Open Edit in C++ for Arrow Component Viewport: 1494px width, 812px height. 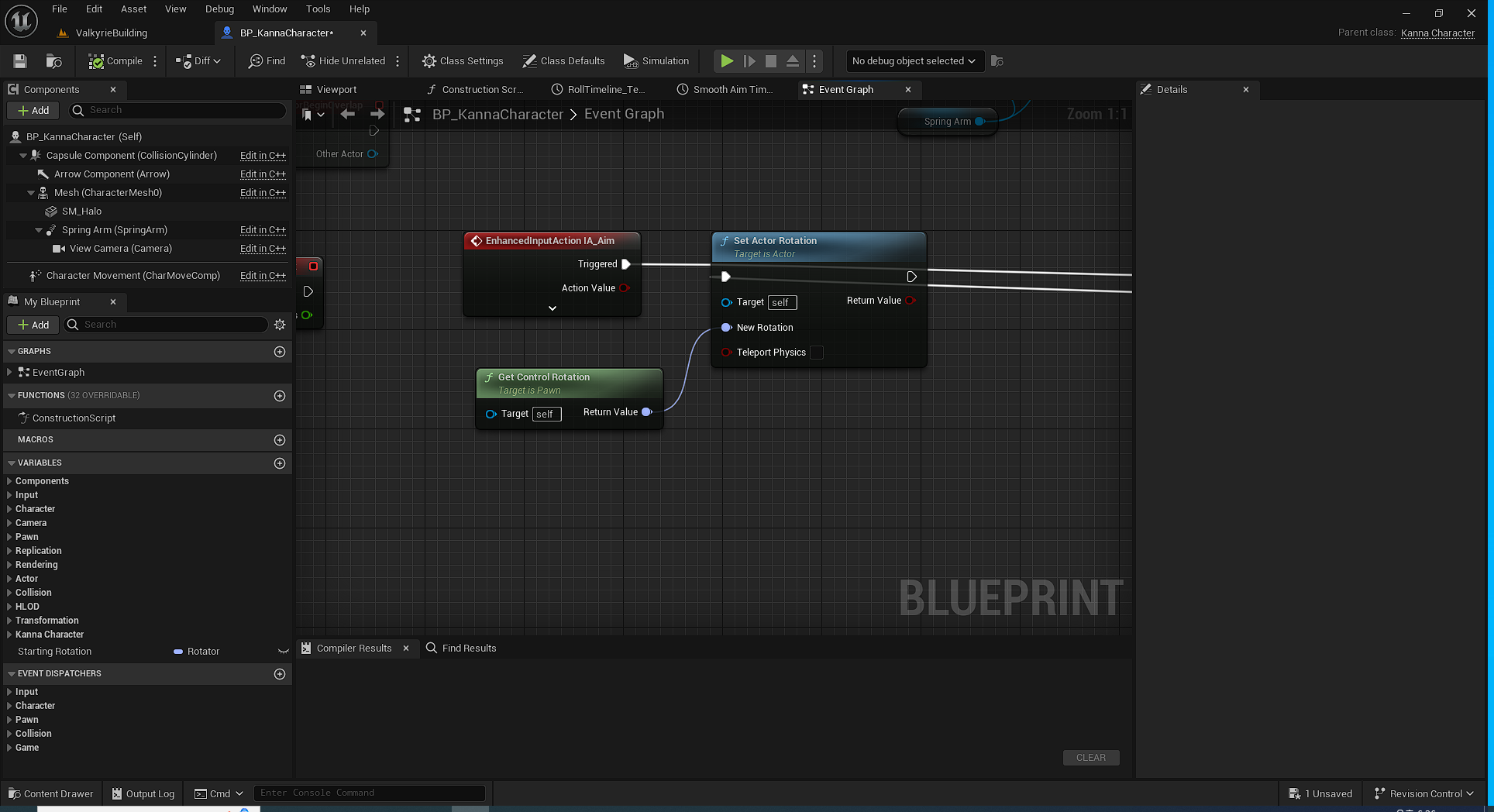coord(263,174)
